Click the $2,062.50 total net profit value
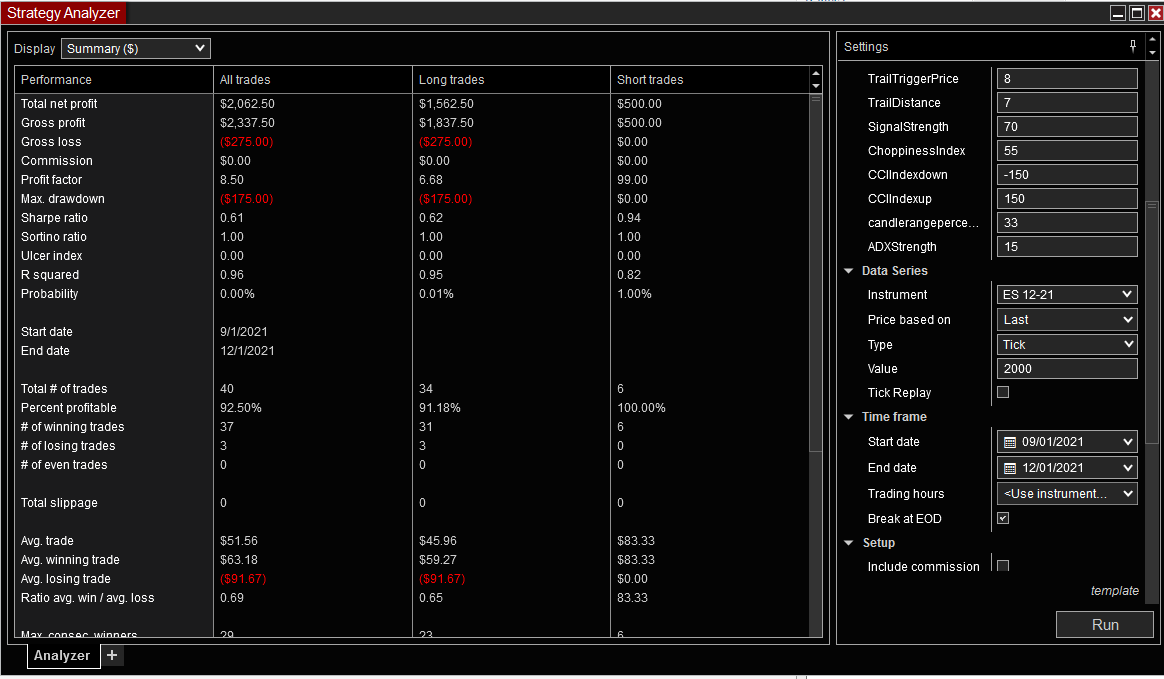The width and height of the screenshot is (1164, 679). (x=247, y=104)
